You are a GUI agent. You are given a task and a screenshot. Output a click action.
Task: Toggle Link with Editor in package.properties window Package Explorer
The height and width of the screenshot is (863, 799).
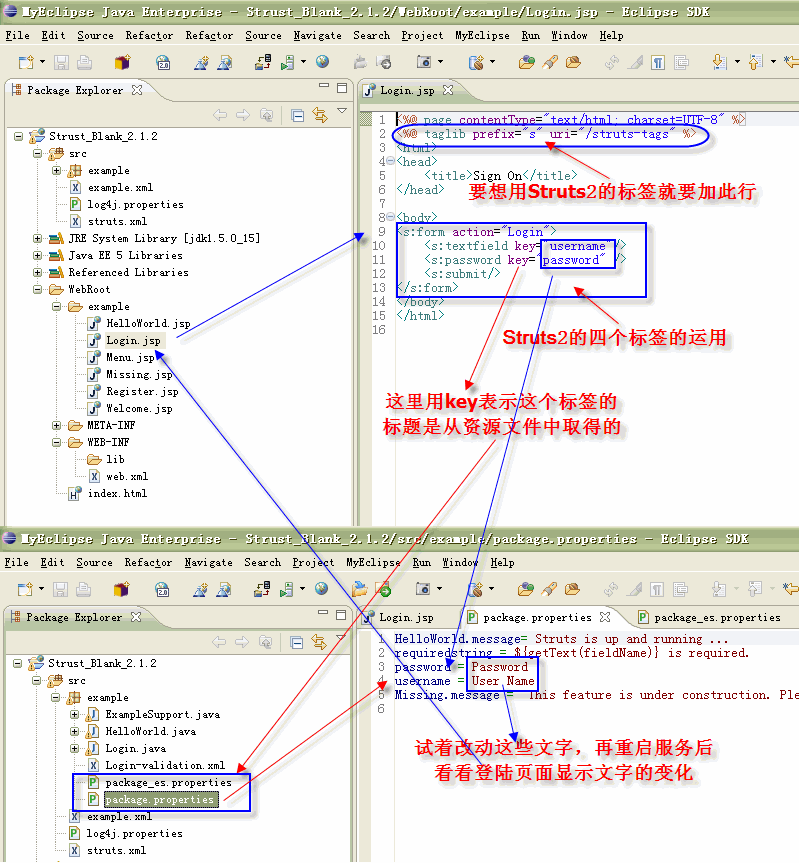319,641
